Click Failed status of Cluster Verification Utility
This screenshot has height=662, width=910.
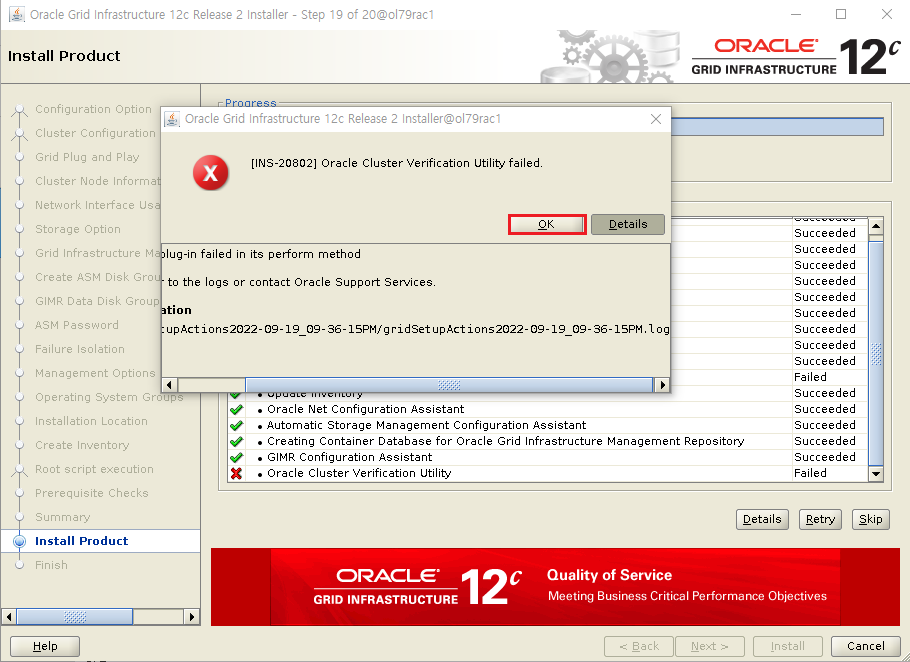[x=810, y=473]
